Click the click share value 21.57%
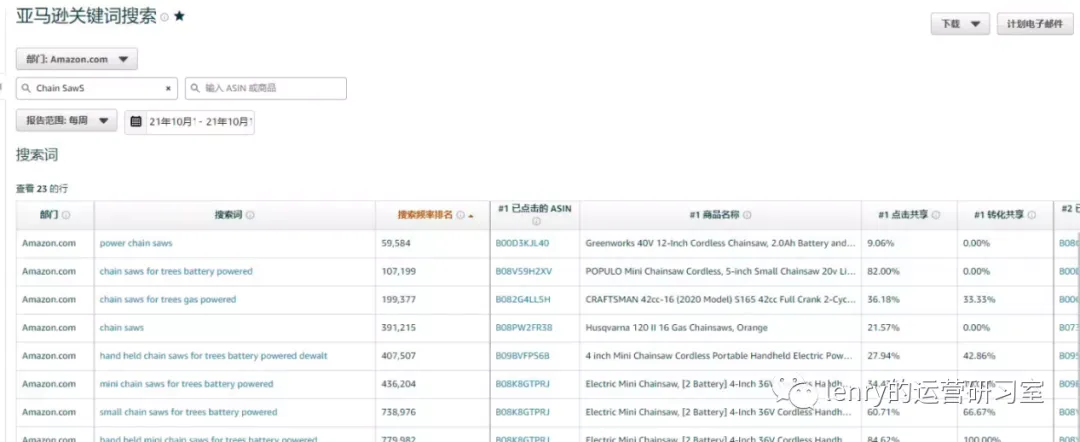The image size is (1080, 442). click(883, 328)
